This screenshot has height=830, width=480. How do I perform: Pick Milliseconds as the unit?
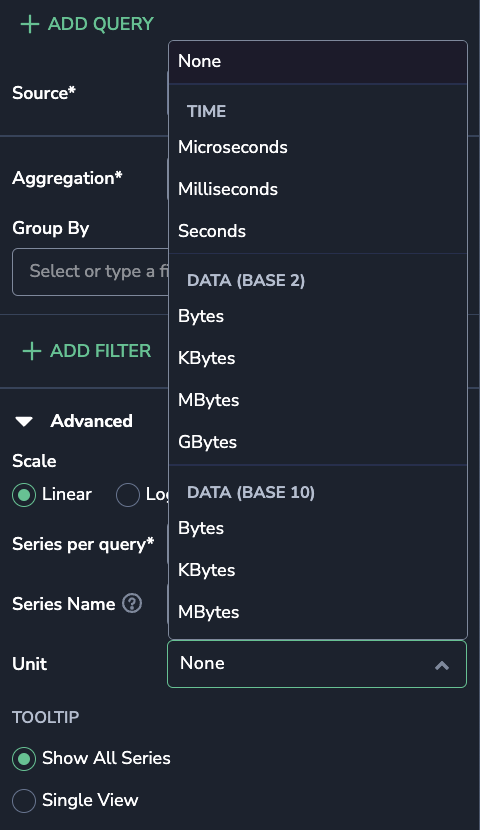[x=318, y=189]
